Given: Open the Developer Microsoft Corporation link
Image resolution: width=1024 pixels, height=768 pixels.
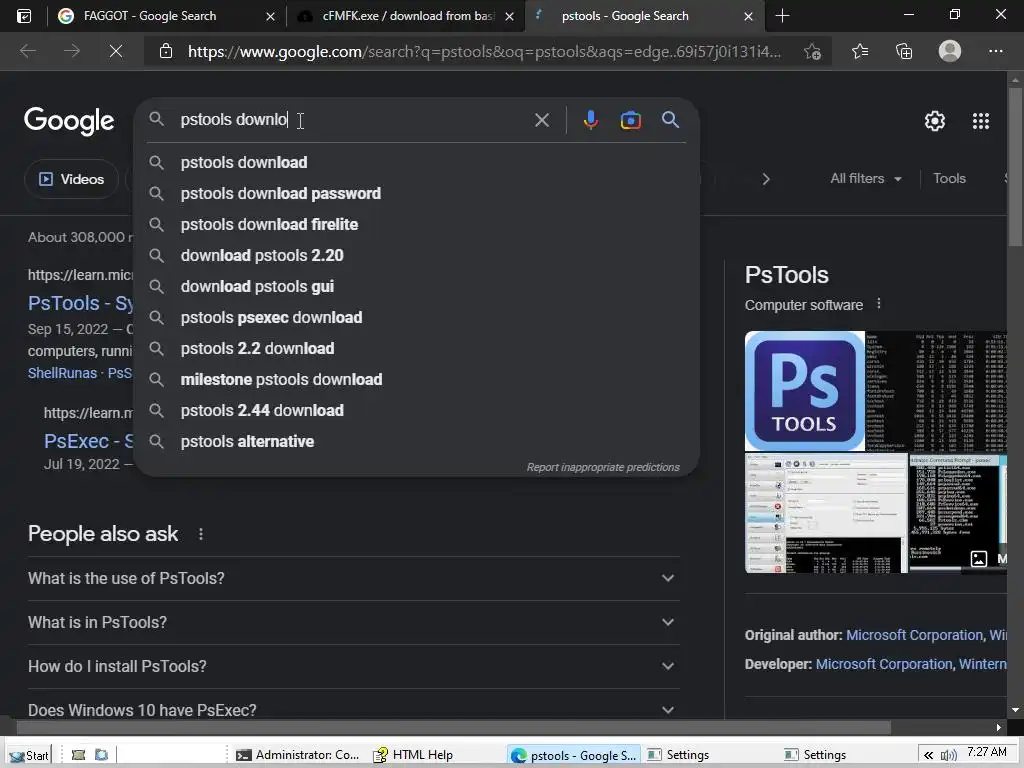Looking at the screenshot, I should pyautogui.click(x=884, y=664).
